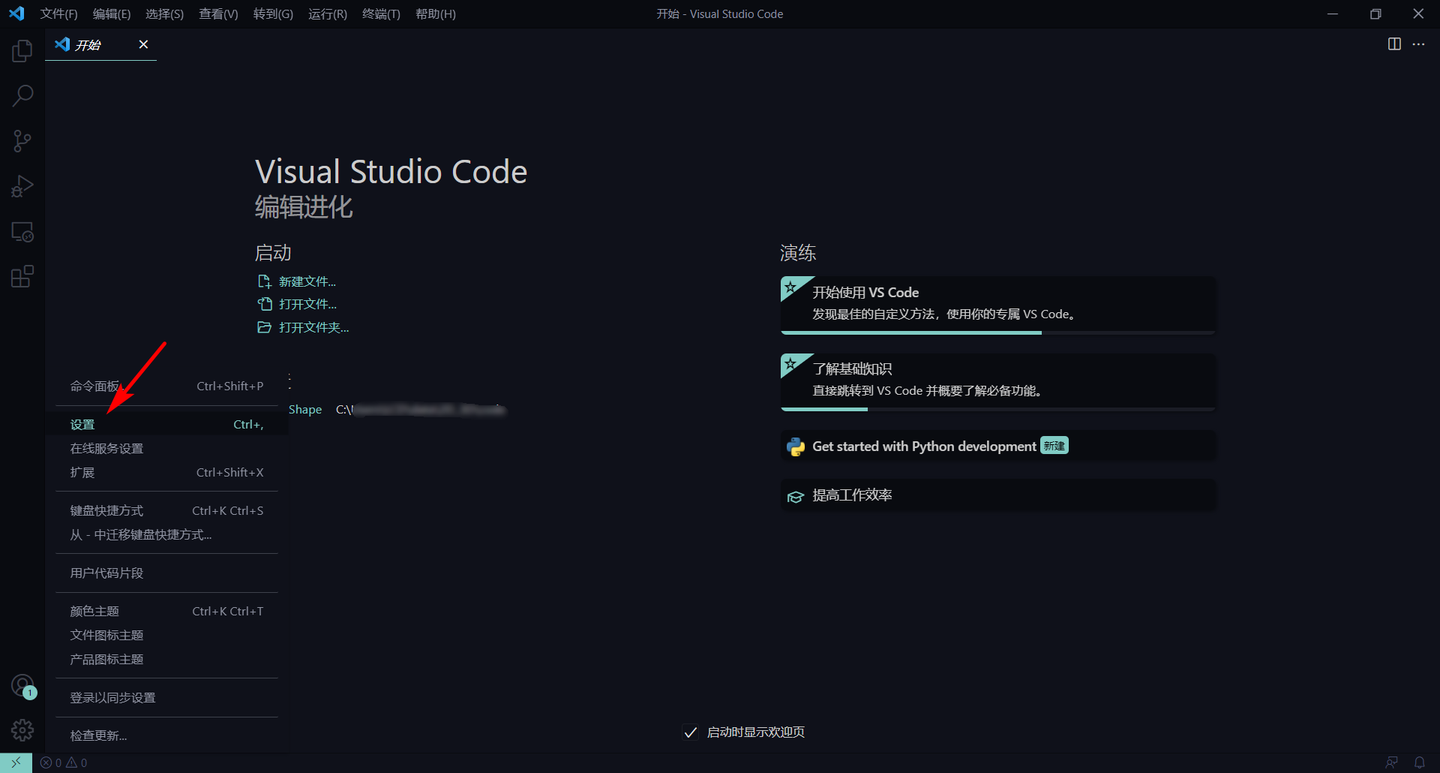
Task: Choose 用户代码片段 menu entry
Action: 167,573
